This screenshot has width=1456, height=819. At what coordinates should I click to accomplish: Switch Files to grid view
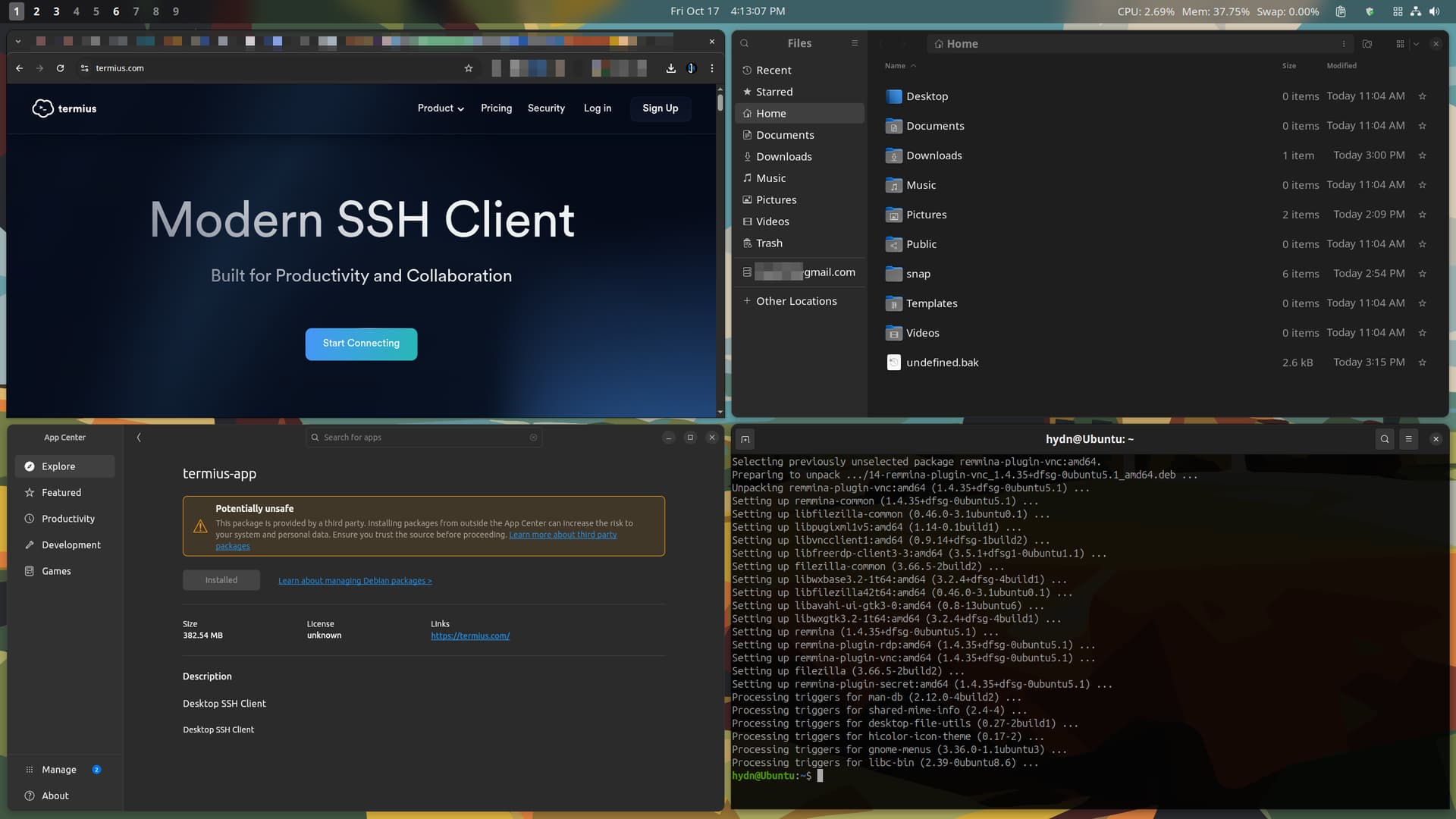1400,44
